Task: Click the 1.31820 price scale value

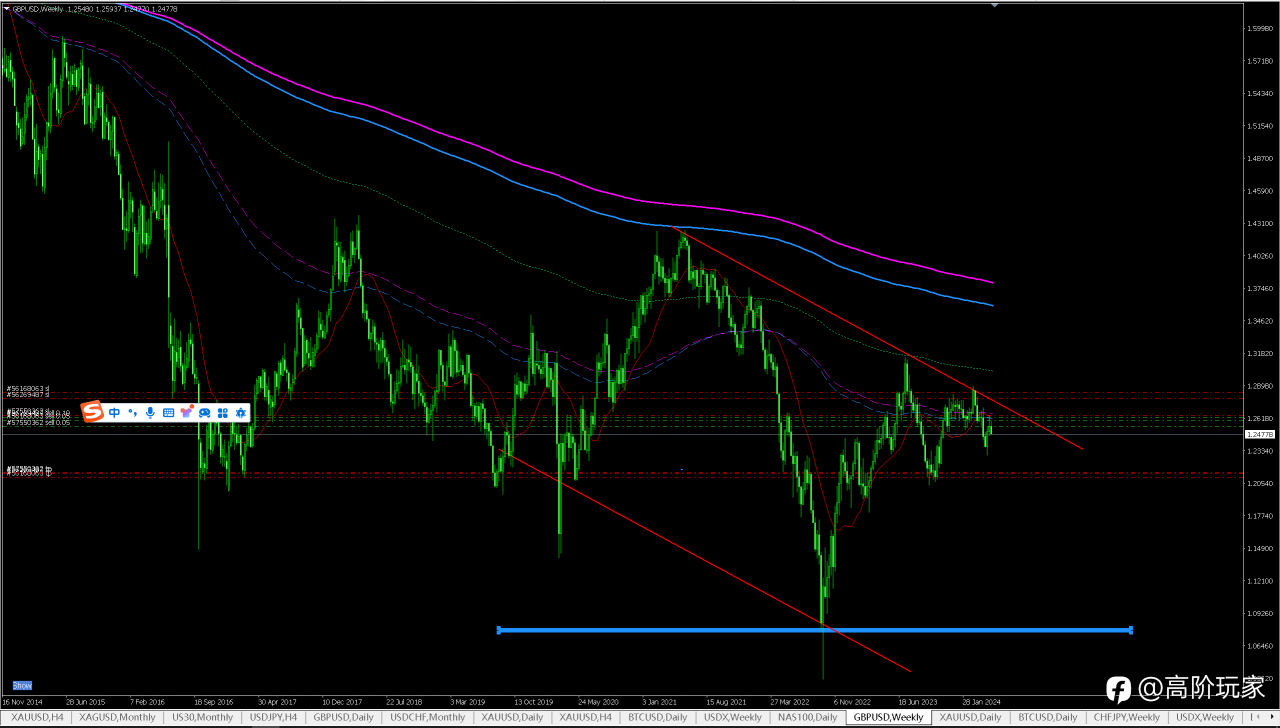Action: pyautogui.click(x=1259, y=354)
